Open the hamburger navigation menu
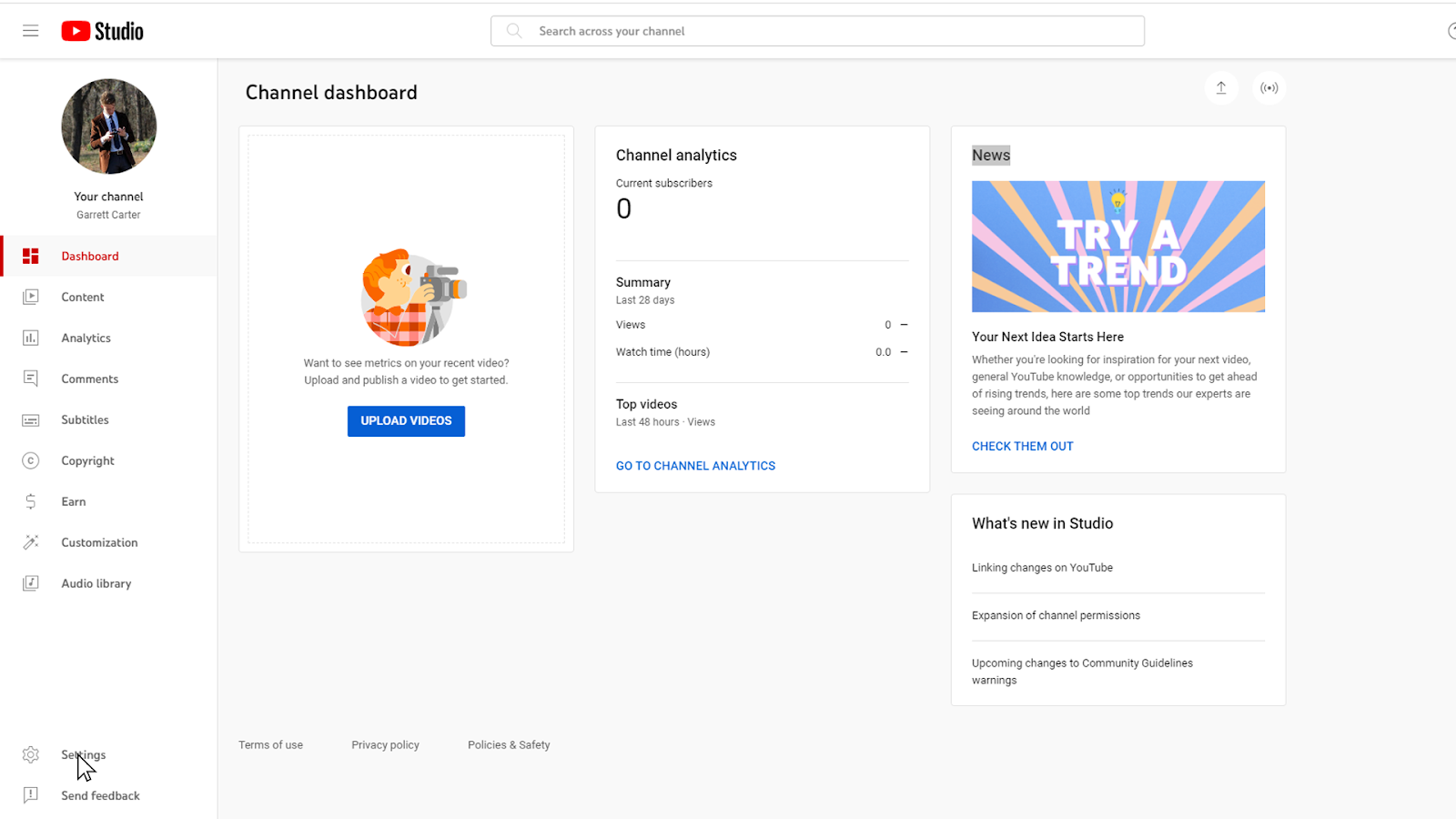The width and height of the screenshot is (1456, 819). point(30,30)
